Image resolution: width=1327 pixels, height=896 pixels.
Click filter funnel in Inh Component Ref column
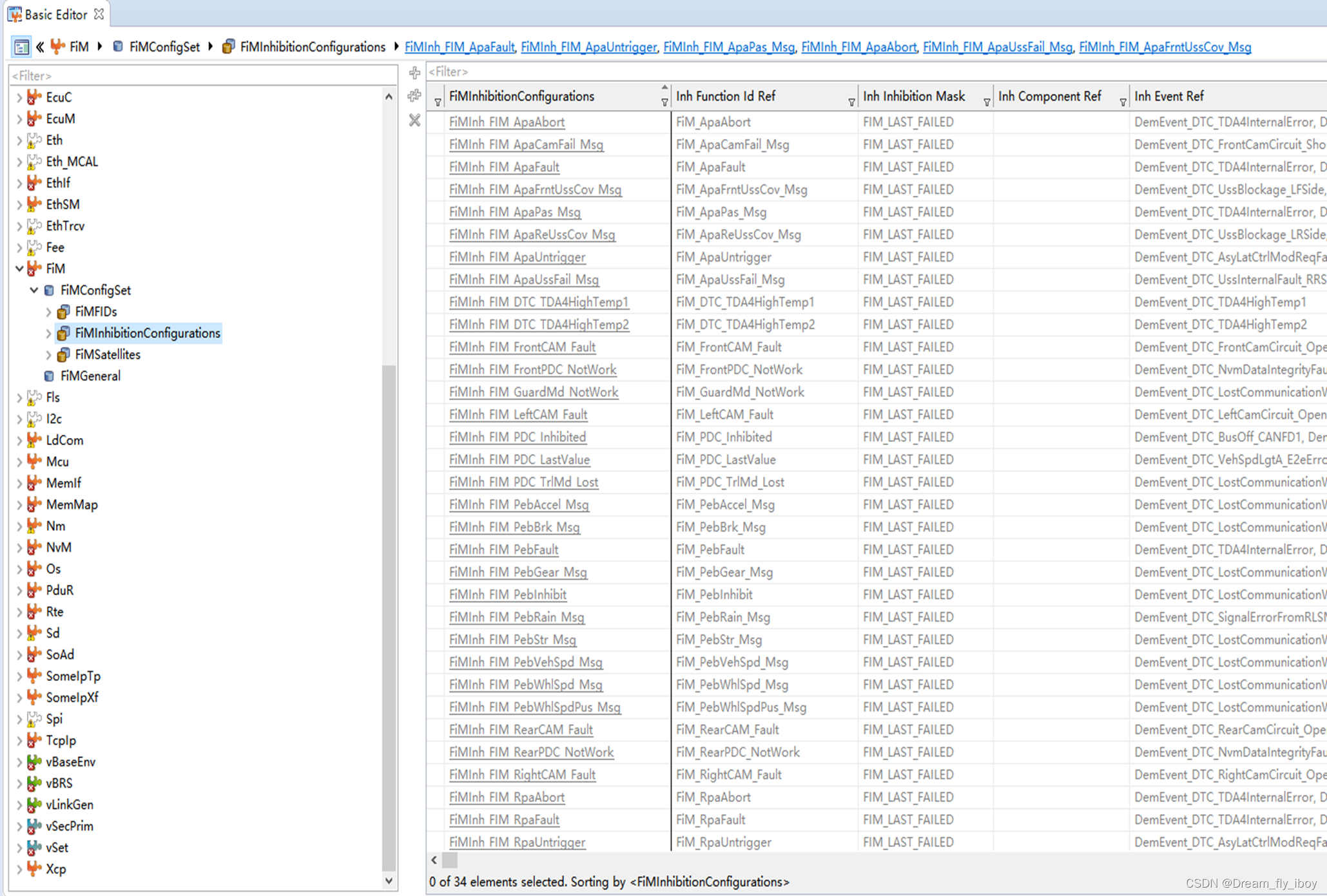(x=1122, y=102)
